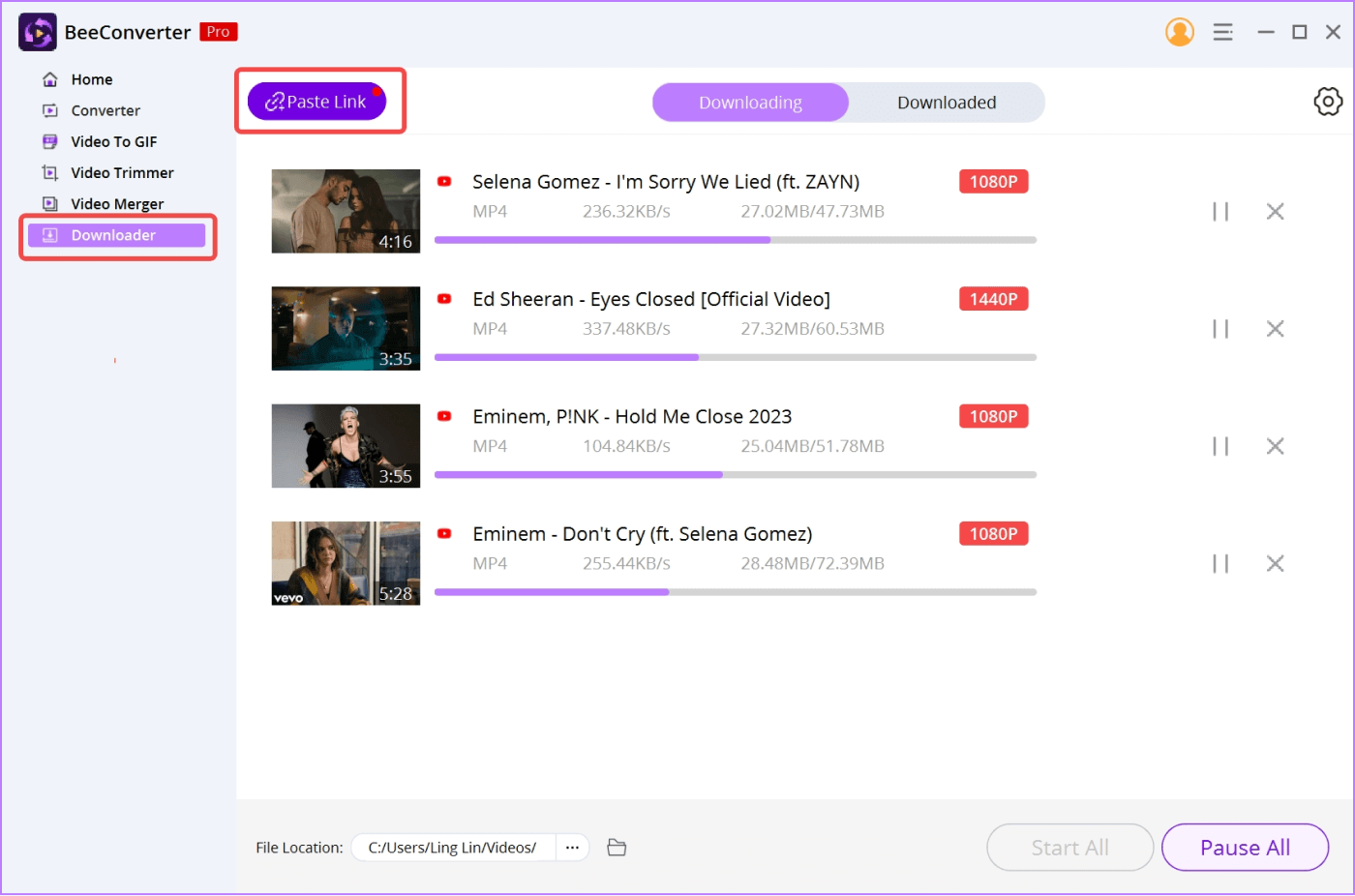The height and width of the screenshot is (896, 1355).
Task: Maximize the BeeConverter window
Action: 1300,32
